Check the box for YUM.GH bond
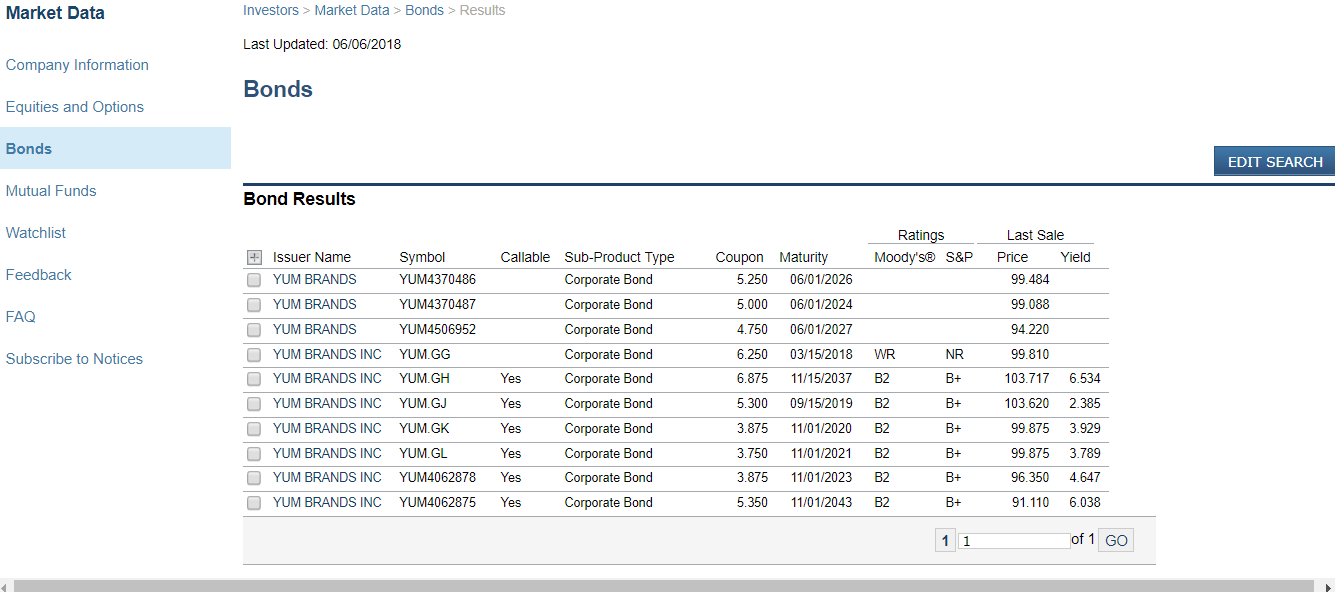1335x592 pixels. click(254, 379)
